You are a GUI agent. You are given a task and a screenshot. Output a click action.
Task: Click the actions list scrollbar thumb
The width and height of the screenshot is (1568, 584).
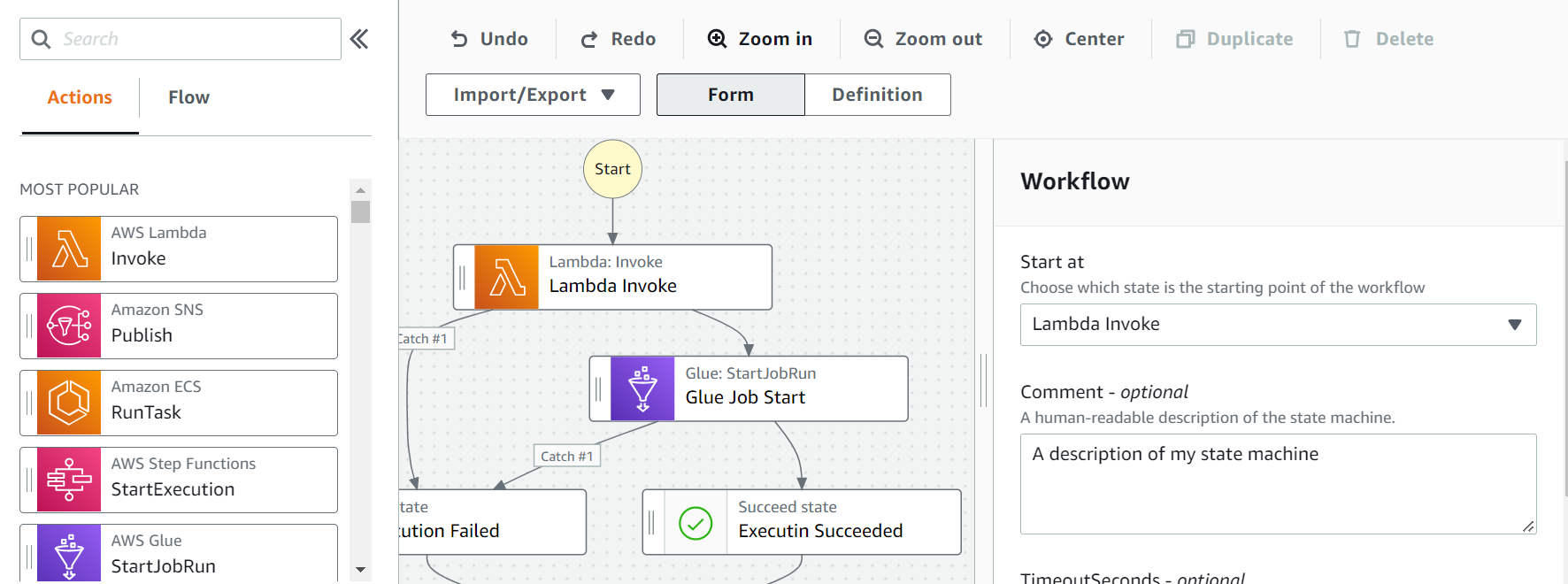(360, 212)
